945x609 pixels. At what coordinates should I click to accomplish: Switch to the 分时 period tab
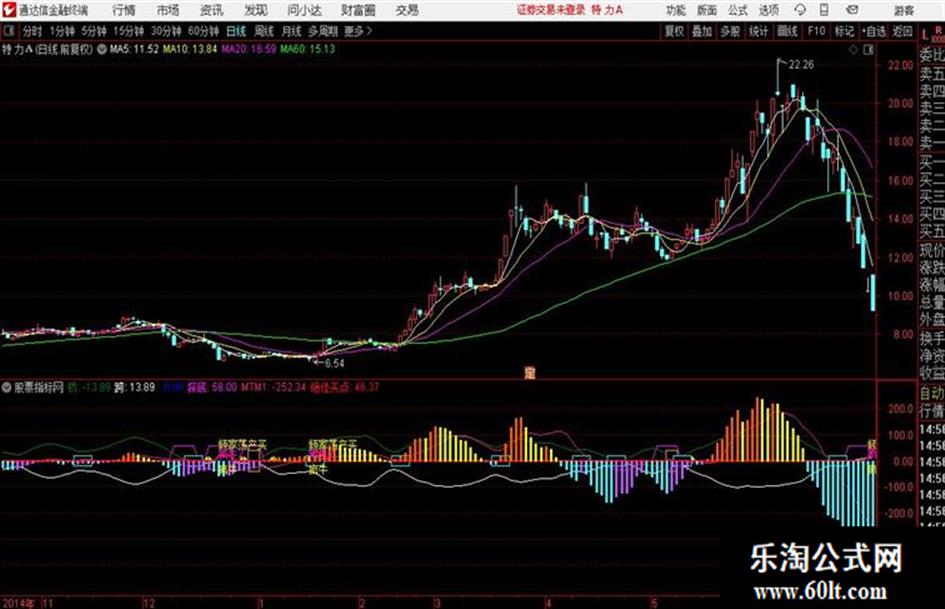(33, 31)
